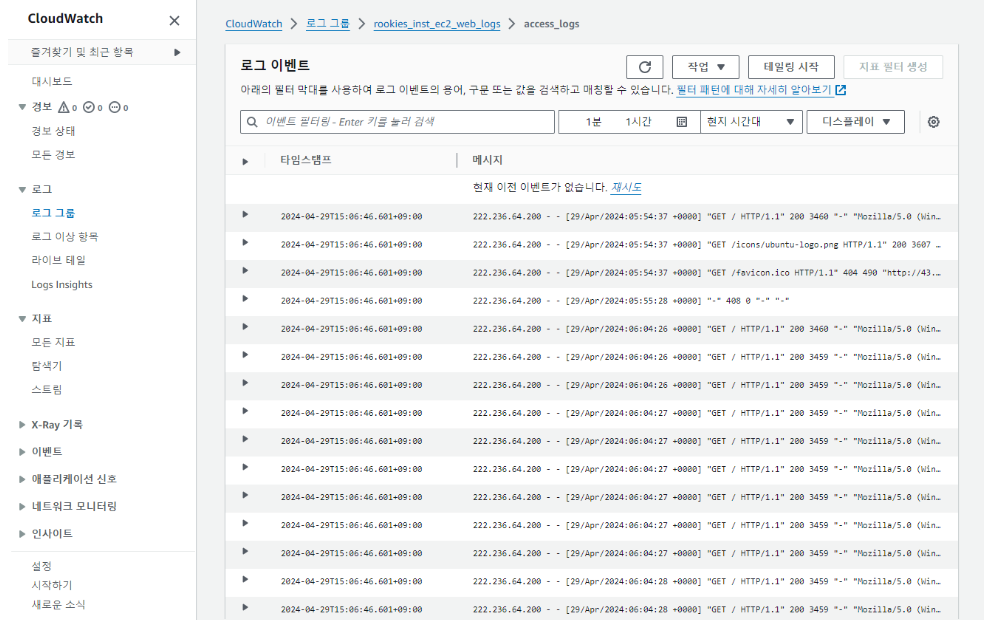
Task: Open 모든 지표 in the sidebar
Action: (x=53, y=342)
